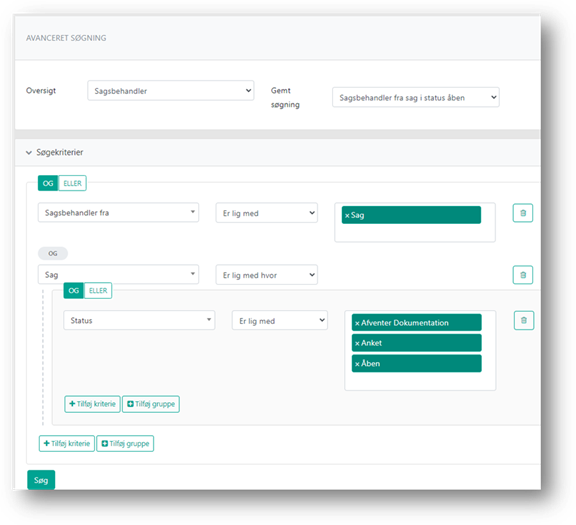Viewport: 576px width, 525px height.
Task: Open the Oversigt dropdown showing Sagsbehandler
Action: pyautogui.click(x=170, y=91)
